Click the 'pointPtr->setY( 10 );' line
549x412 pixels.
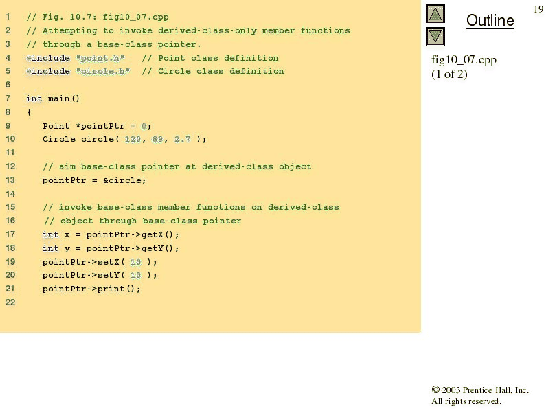click(100, 275)
